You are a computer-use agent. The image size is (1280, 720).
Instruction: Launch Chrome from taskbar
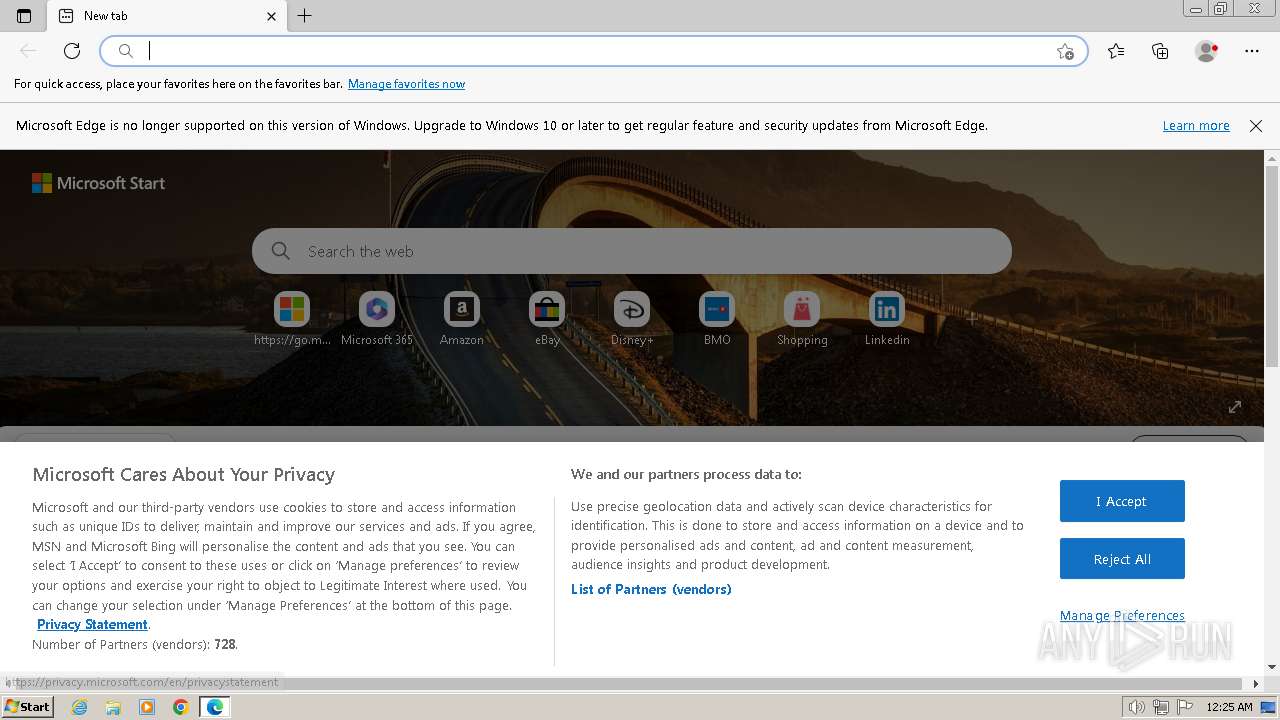click(180, 707)
